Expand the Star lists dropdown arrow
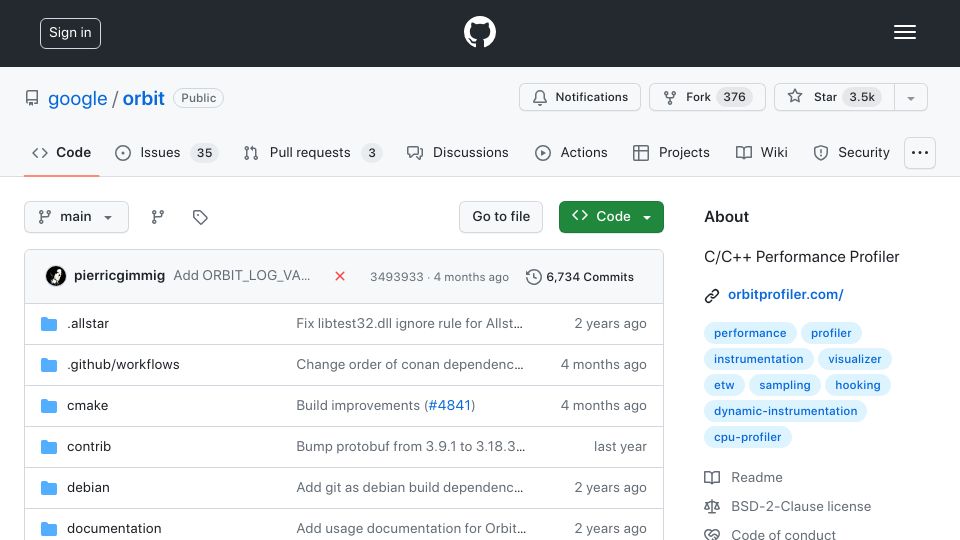This screenshot has width=960, height=540. 911,97
